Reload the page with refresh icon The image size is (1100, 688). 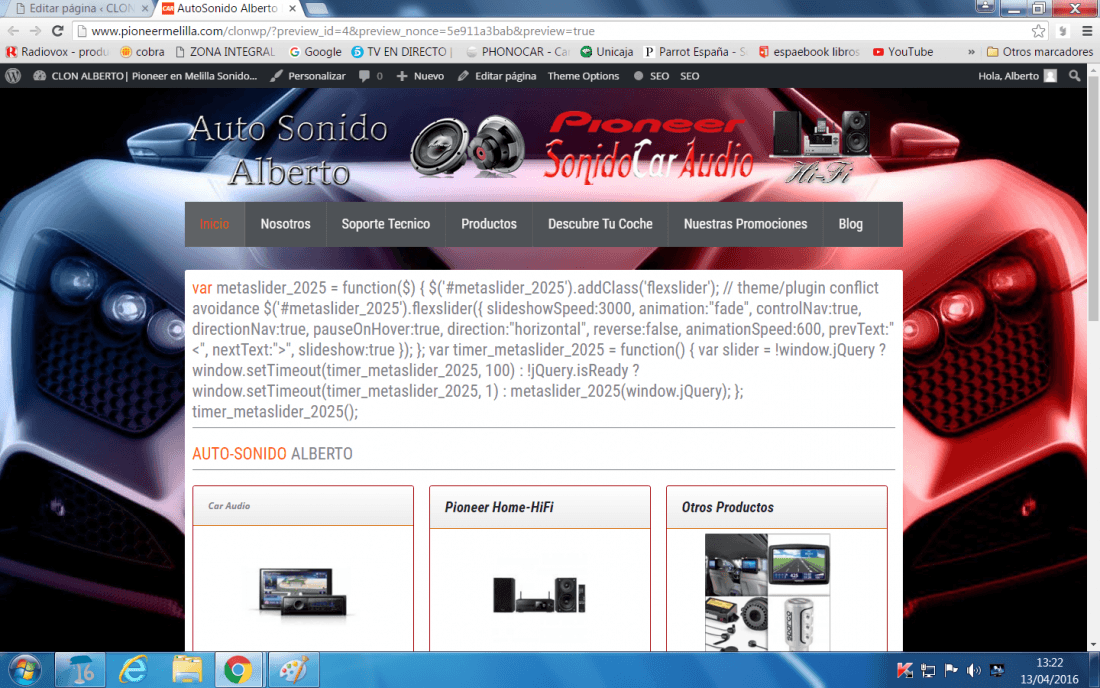[58, 31]
